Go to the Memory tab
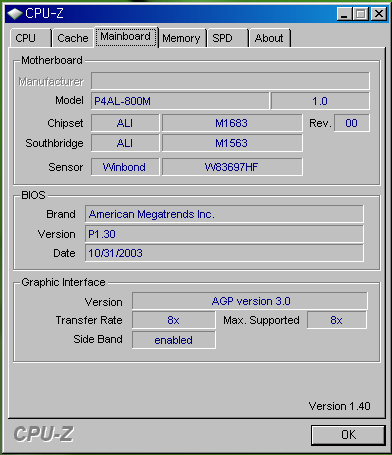 coord(182,38)
